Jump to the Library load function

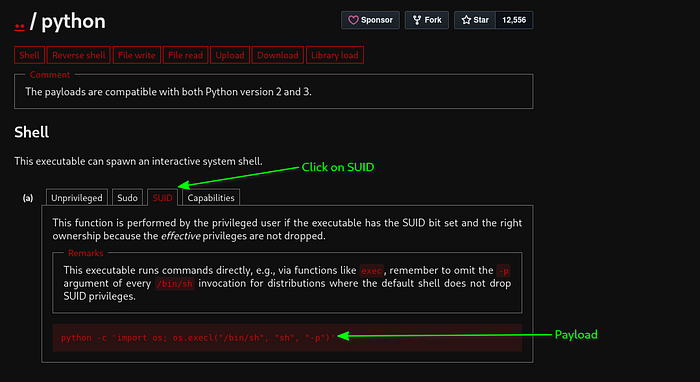click(x=335, y=55)
